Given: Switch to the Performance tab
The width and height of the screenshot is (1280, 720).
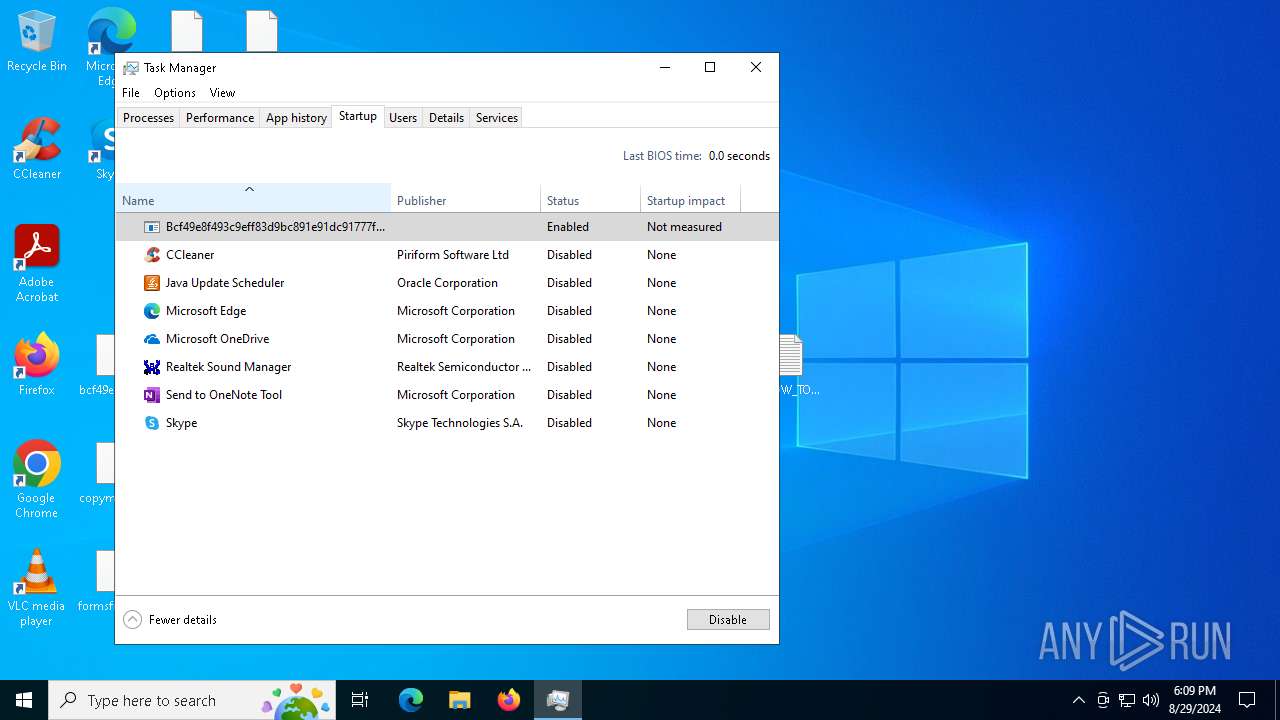Looking at the screenshot, I should pos(220,118).
